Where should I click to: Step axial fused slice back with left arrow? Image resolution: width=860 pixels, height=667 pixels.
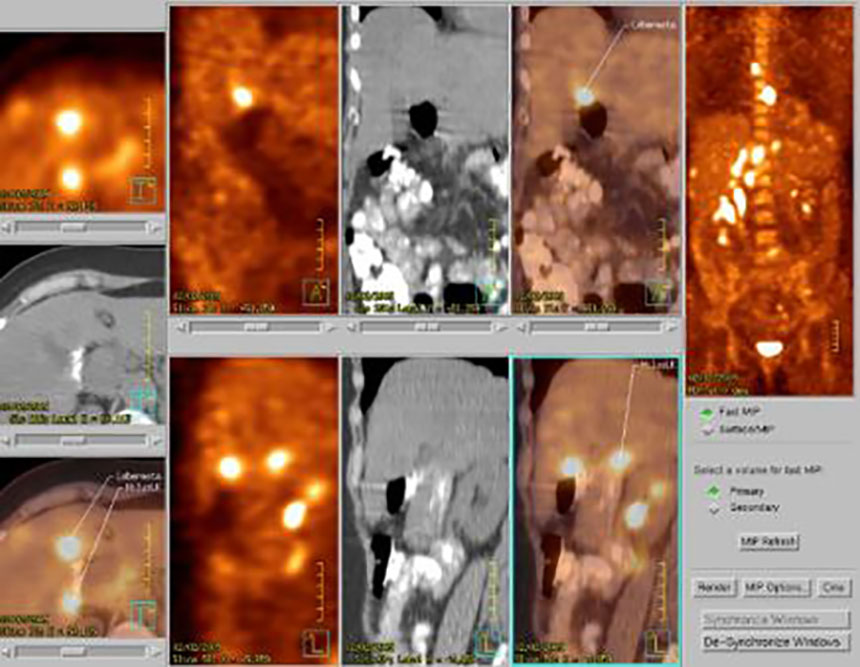click(x=5, y=652)
